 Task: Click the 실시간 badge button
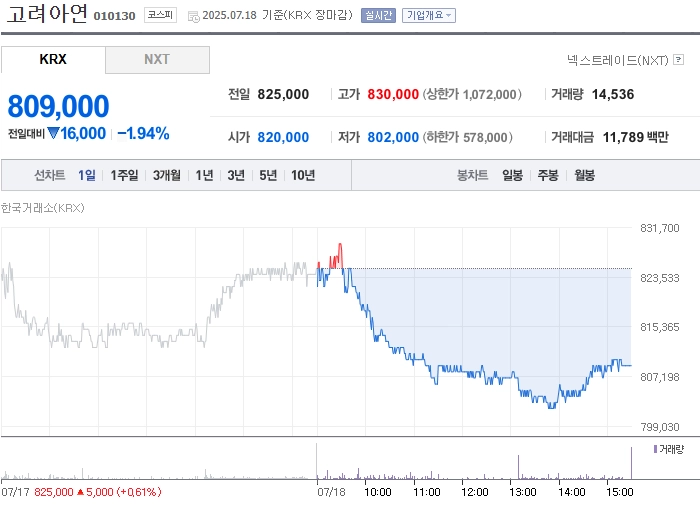[378, 16]
